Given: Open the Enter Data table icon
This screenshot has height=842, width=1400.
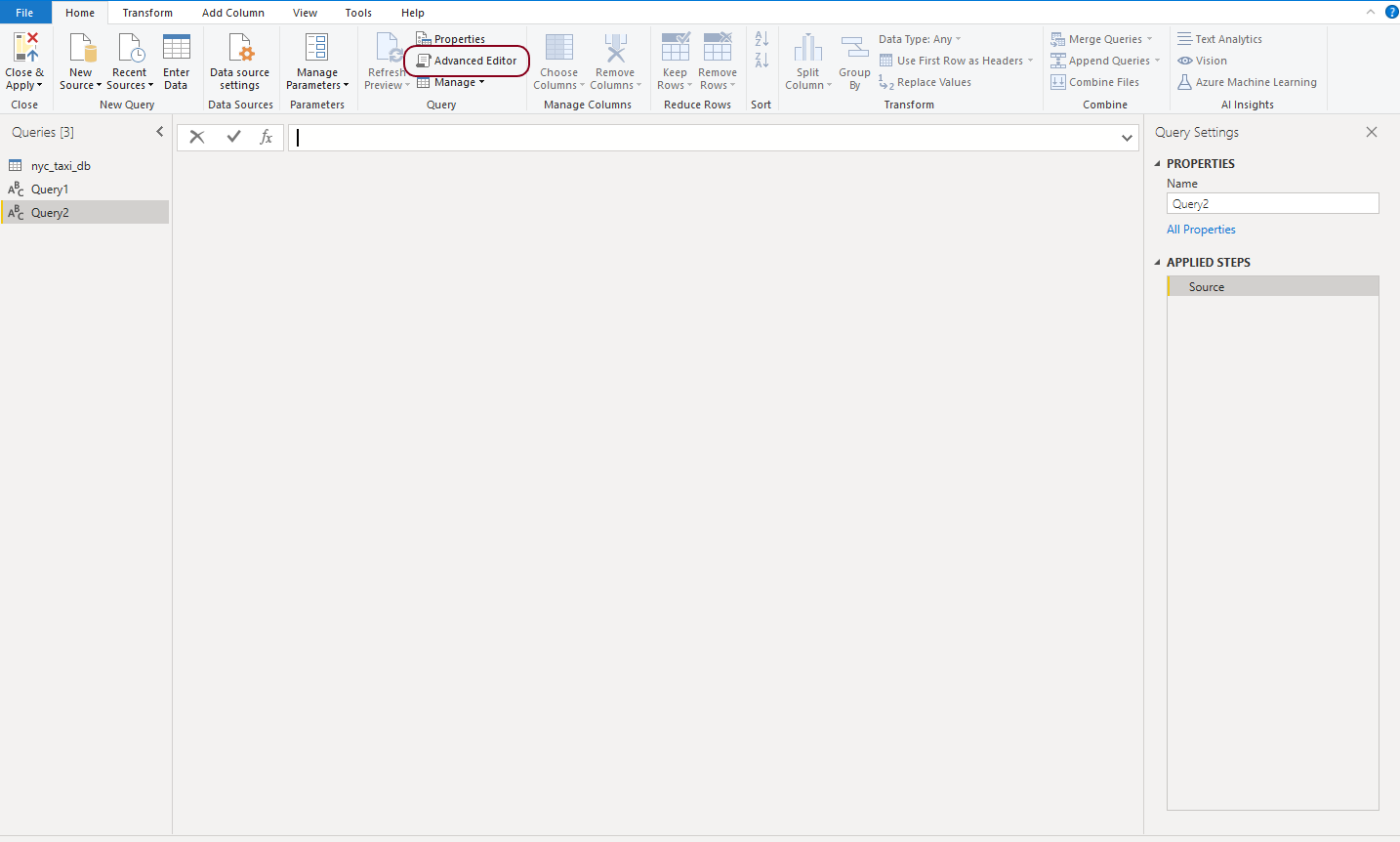Looking at the screenshot, I should tap(177, 49).
